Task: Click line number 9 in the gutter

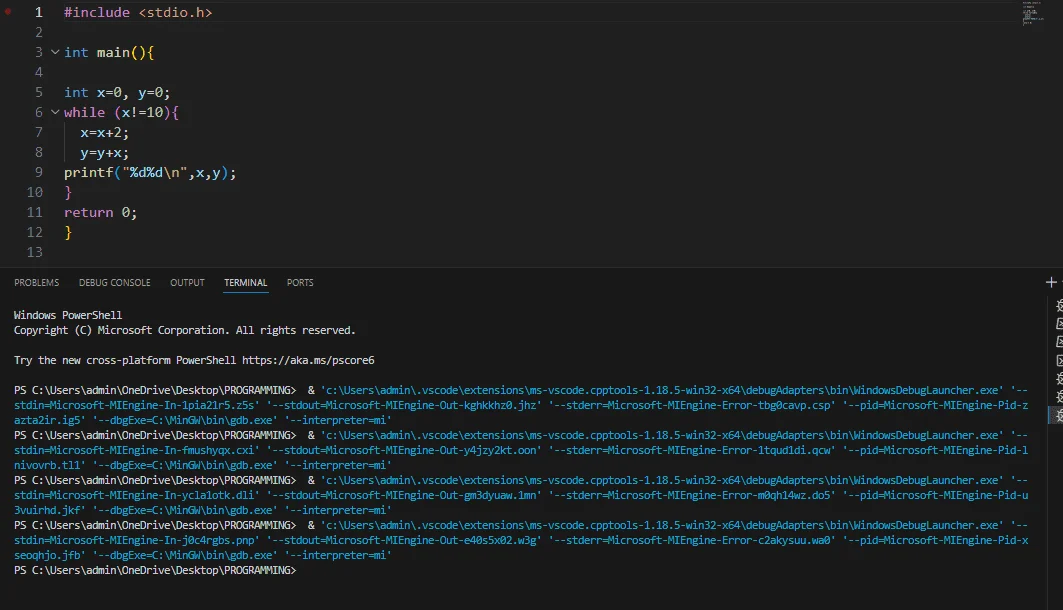Action: click(x=39, y=172)
